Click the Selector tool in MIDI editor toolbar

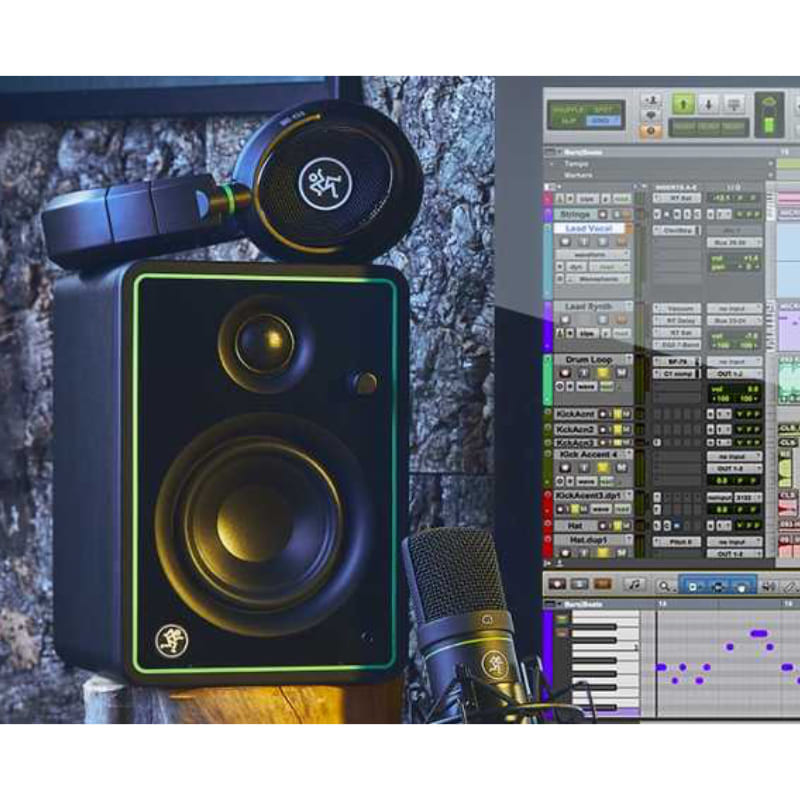click(717, 584)
